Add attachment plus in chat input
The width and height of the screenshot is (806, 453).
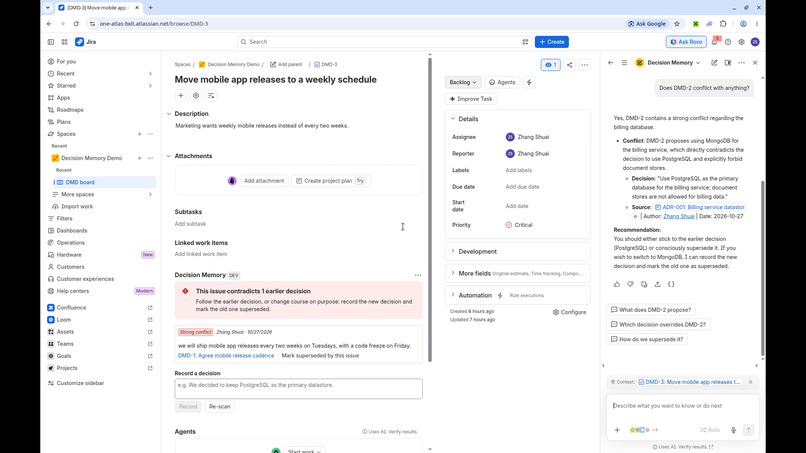pyautogui.click(x=617, y=430)
